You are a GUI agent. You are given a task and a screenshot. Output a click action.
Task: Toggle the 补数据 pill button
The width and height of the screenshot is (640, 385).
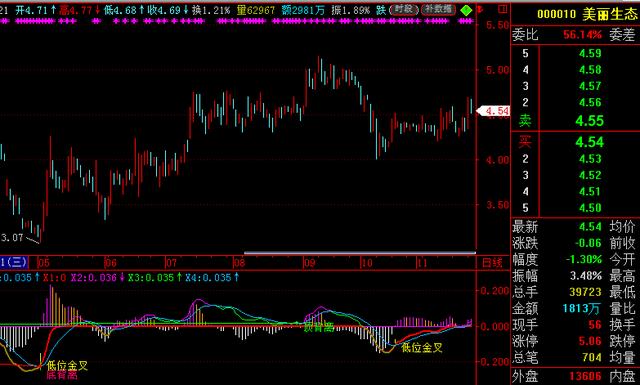pyautogui.click(x=438, y=10)
